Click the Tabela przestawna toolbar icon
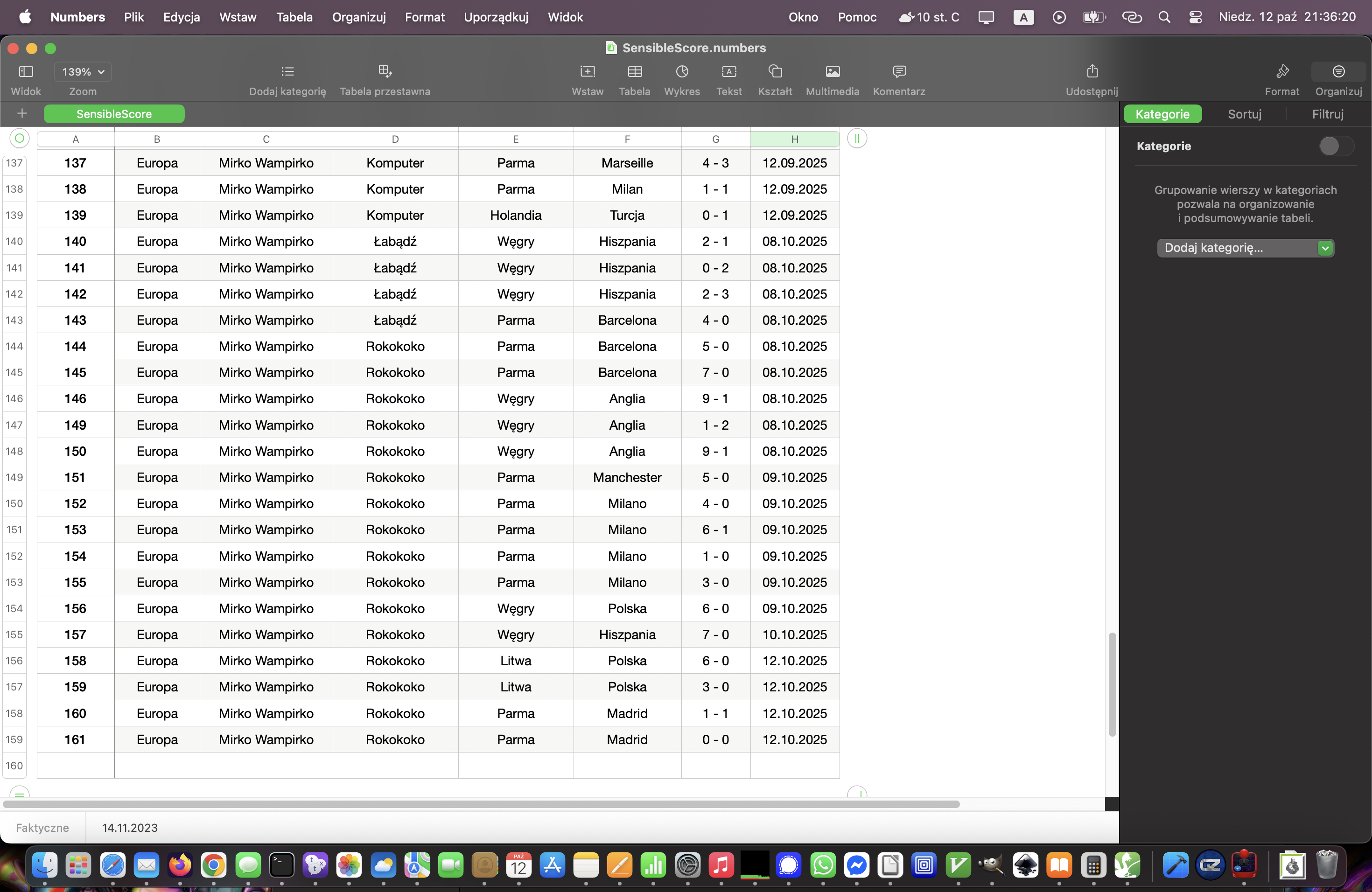1372x892 pixels. [385, 71]
